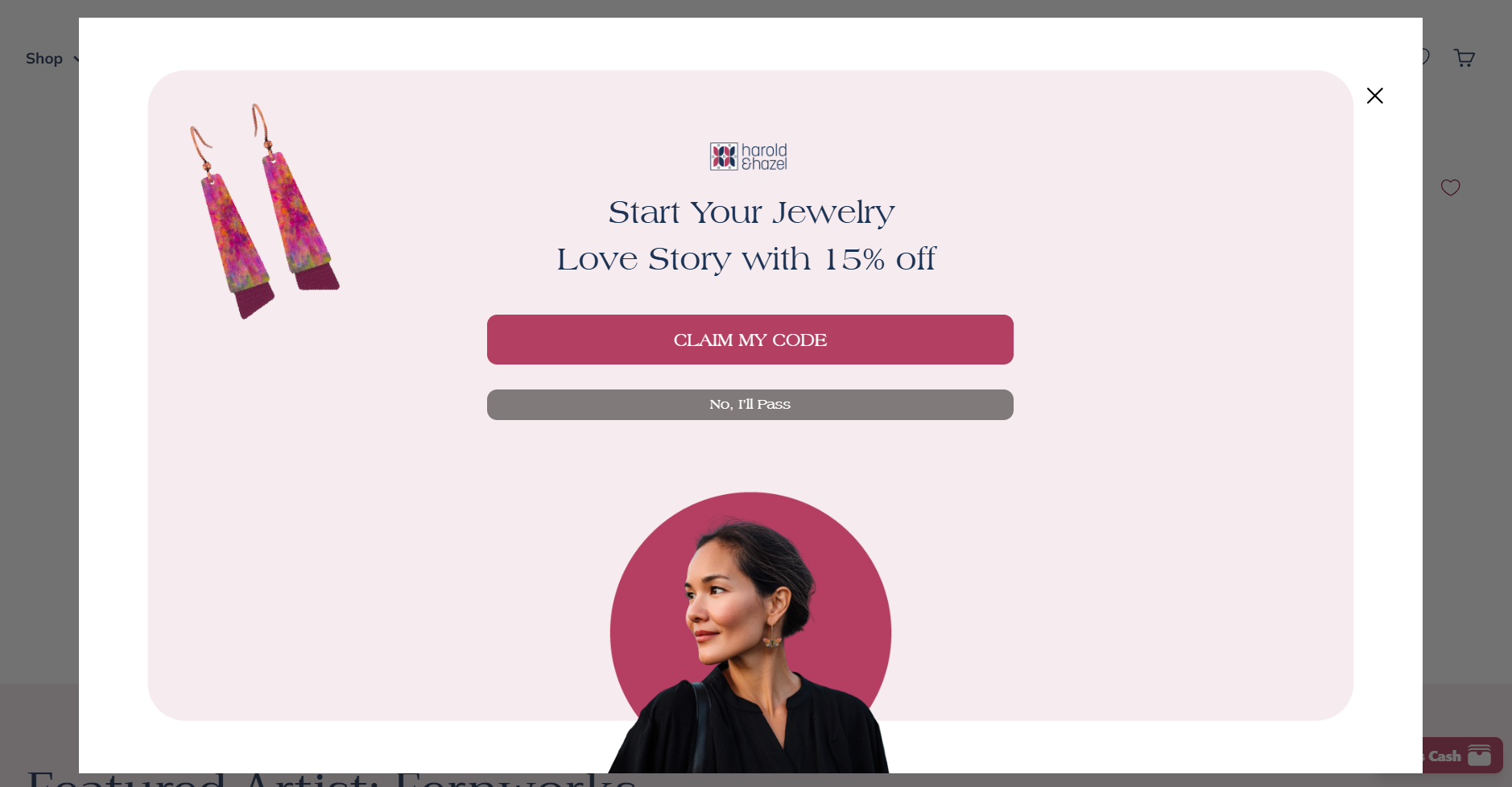Open the Shop menu
Image resolution: width=1512 pixels, height=787 pixels.
44,59
